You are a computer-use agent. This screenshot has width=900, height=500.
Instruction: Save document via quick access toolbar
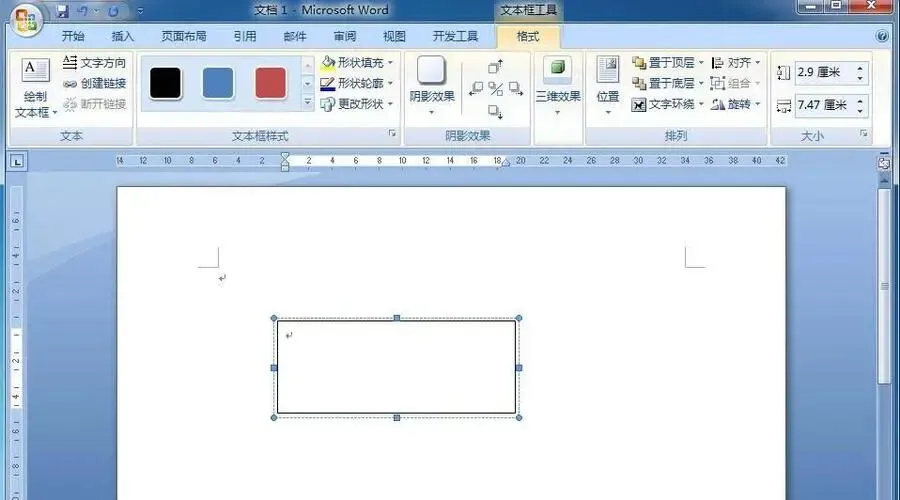(62, 11)
